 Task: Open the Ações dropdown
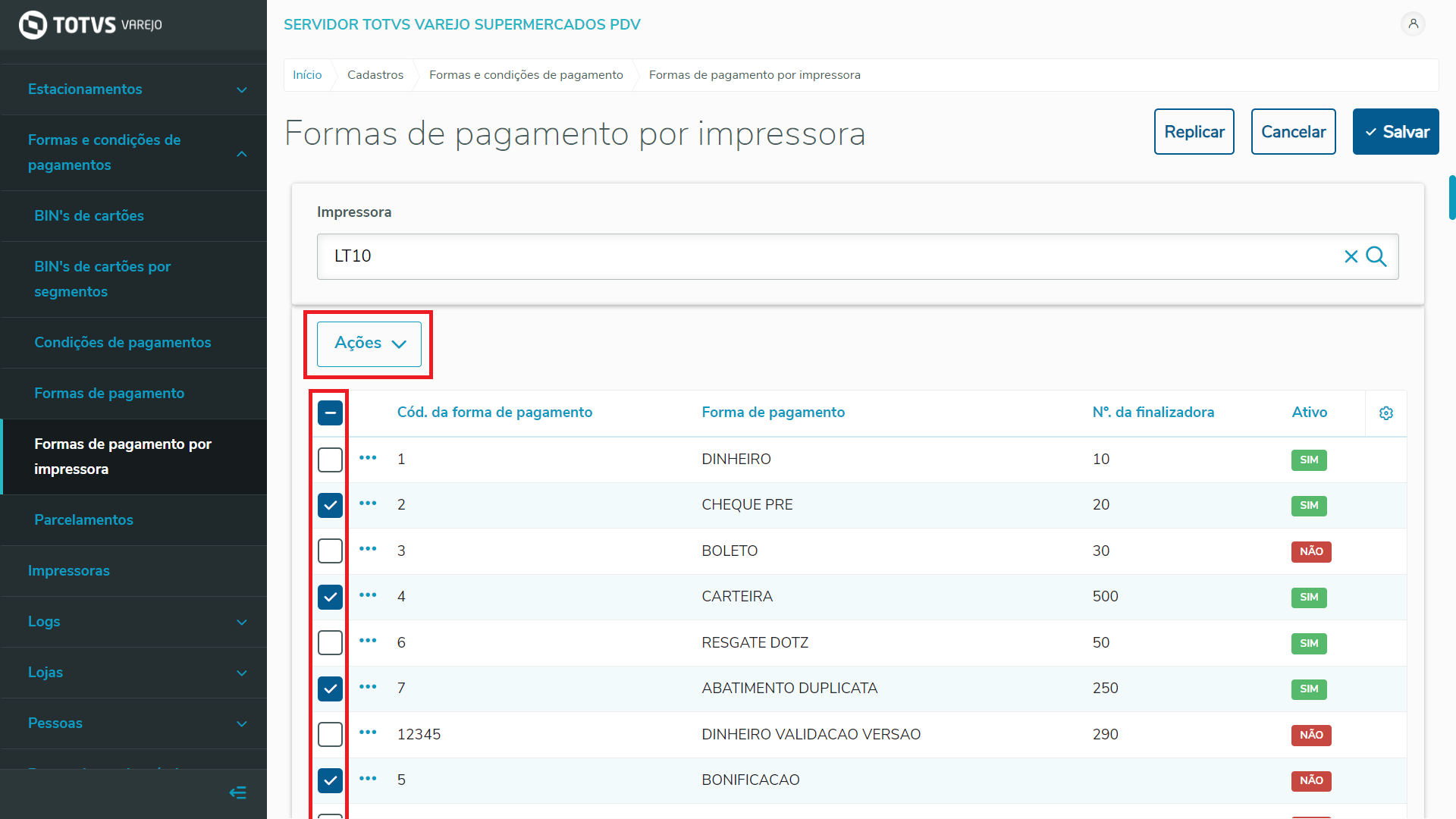click(x=369, y=344)
